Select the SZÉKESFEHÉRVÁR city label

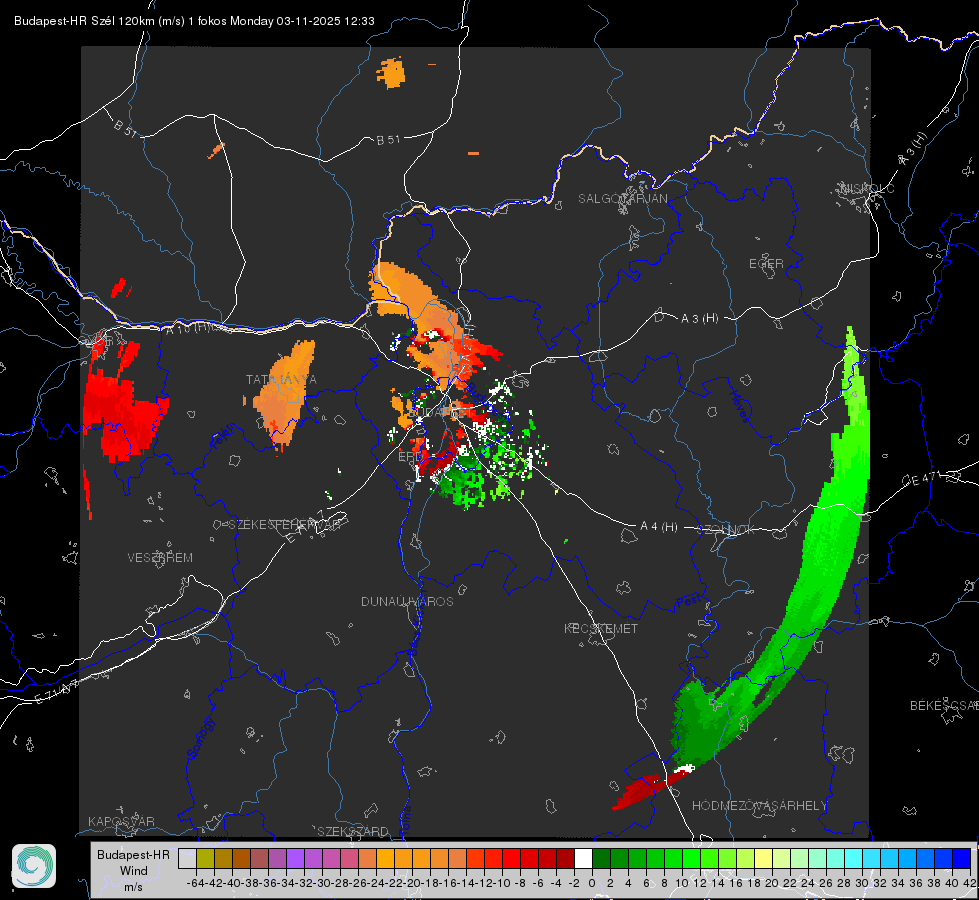[x=285, y=525]
